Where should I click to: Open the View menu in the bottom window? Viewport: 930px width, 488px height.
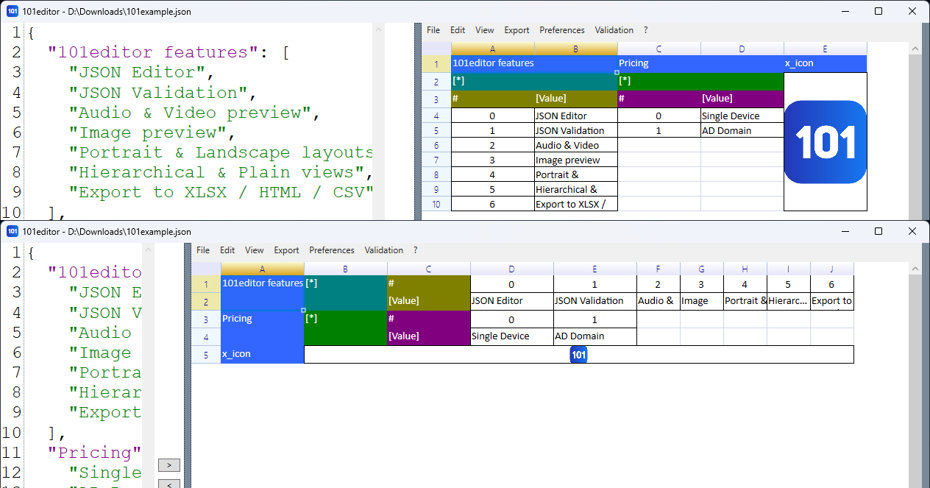[254, 250]
